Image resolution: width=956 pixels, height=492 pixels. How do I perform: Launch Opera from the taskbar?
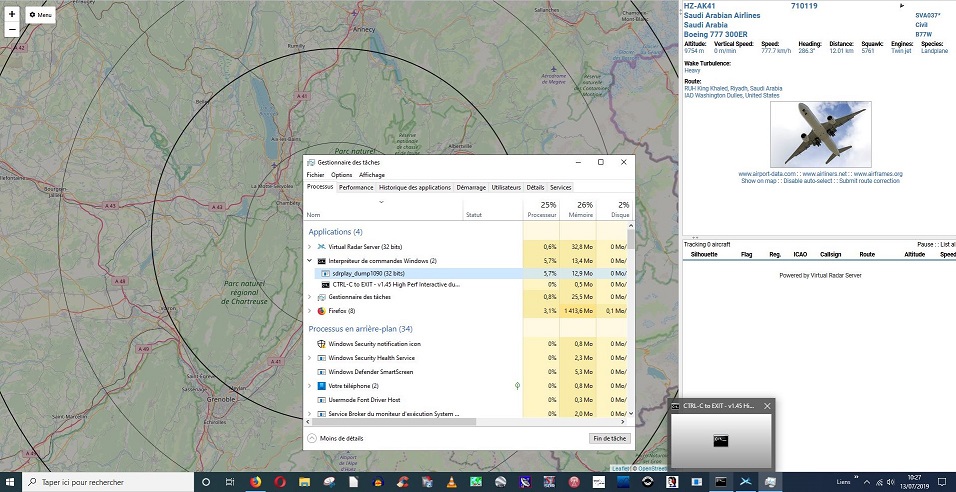(x=279, y=482)
